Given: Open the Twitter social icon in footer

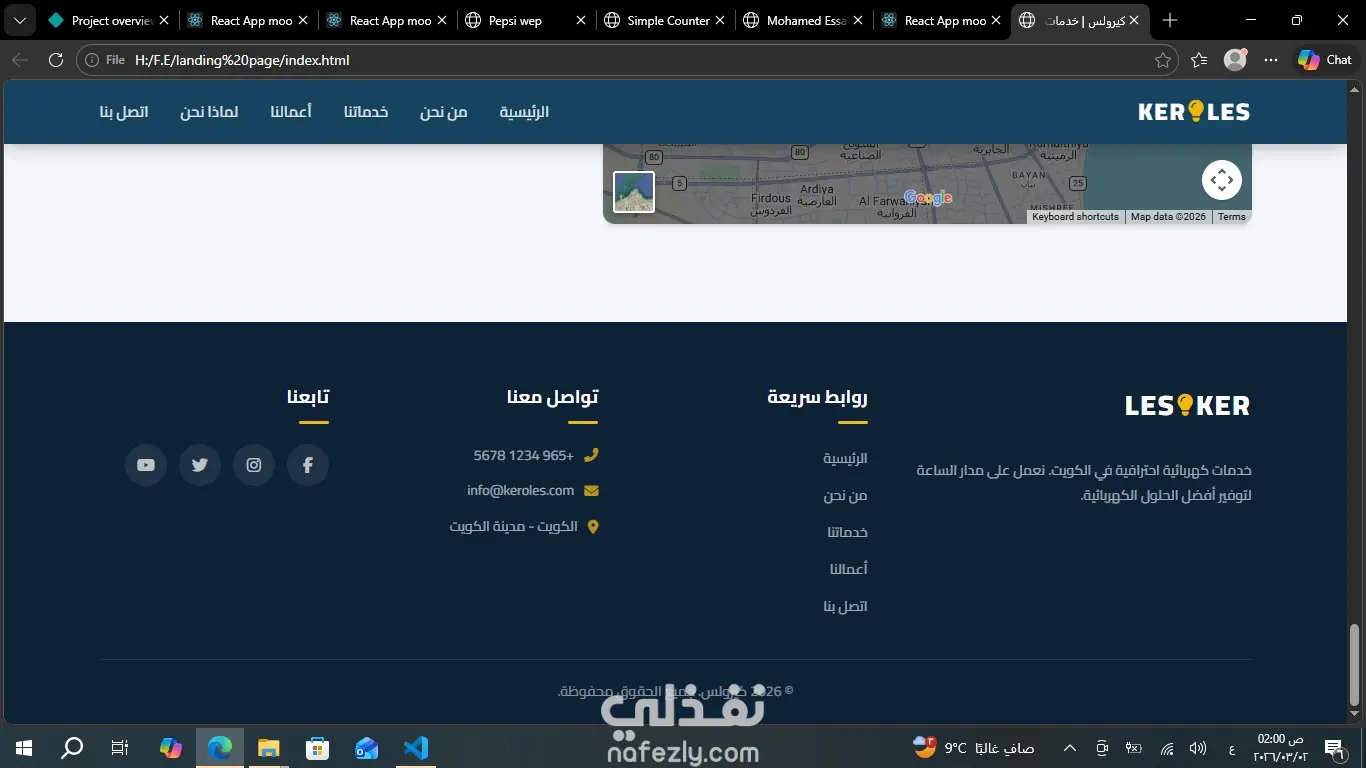Looking at the screenshot, I should click(x=200, y=465).
